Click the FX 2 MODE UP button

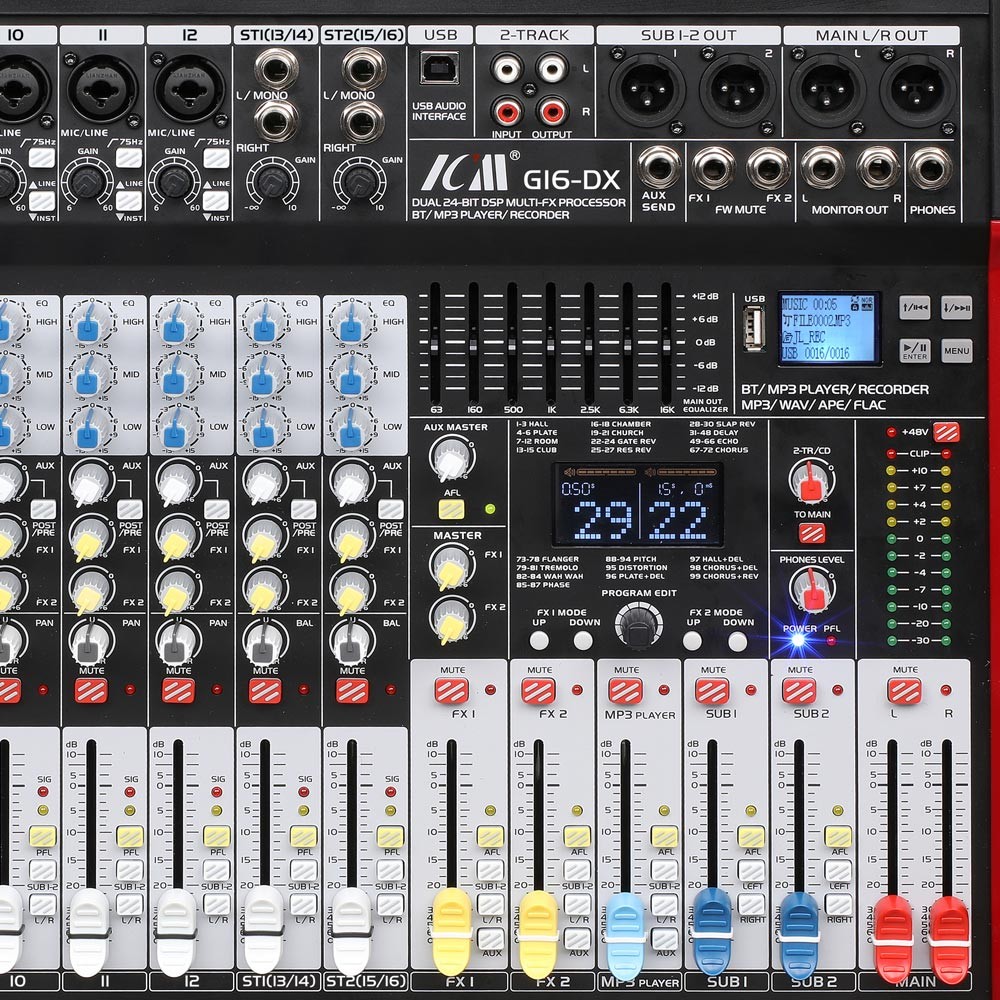coord(693,640)
